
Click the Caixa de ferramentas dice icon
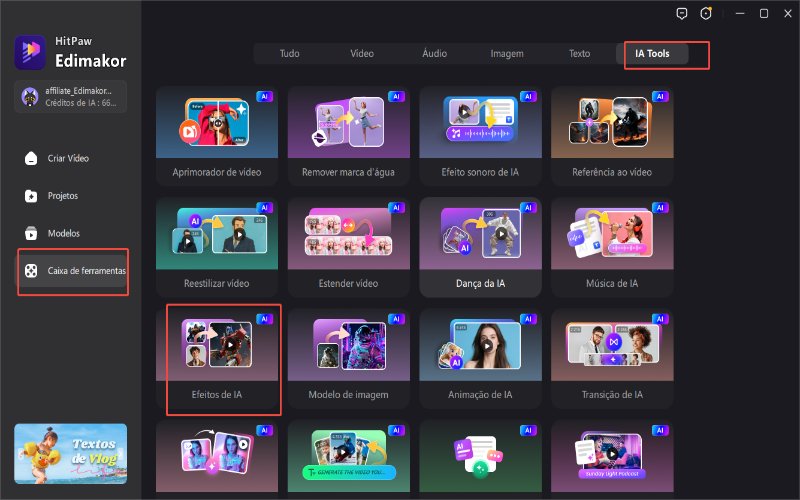pos(31,271)
